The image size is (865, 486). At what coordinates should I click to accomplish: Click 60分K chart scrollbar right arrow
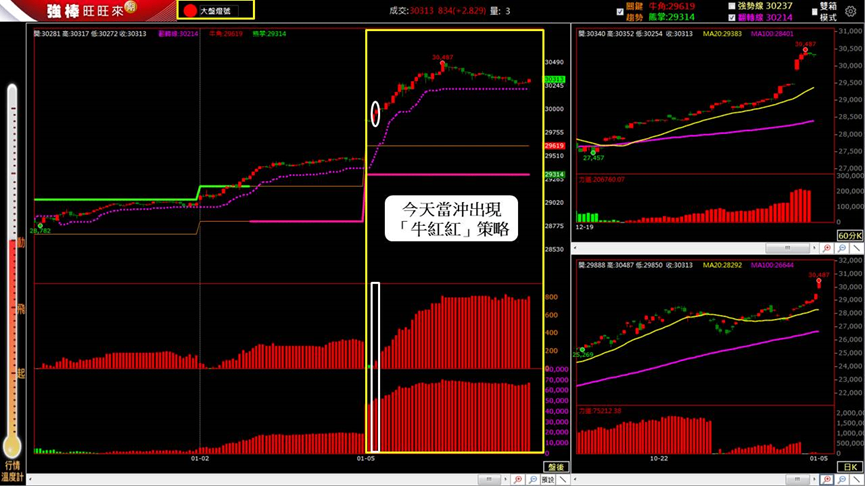click(814, 248)
